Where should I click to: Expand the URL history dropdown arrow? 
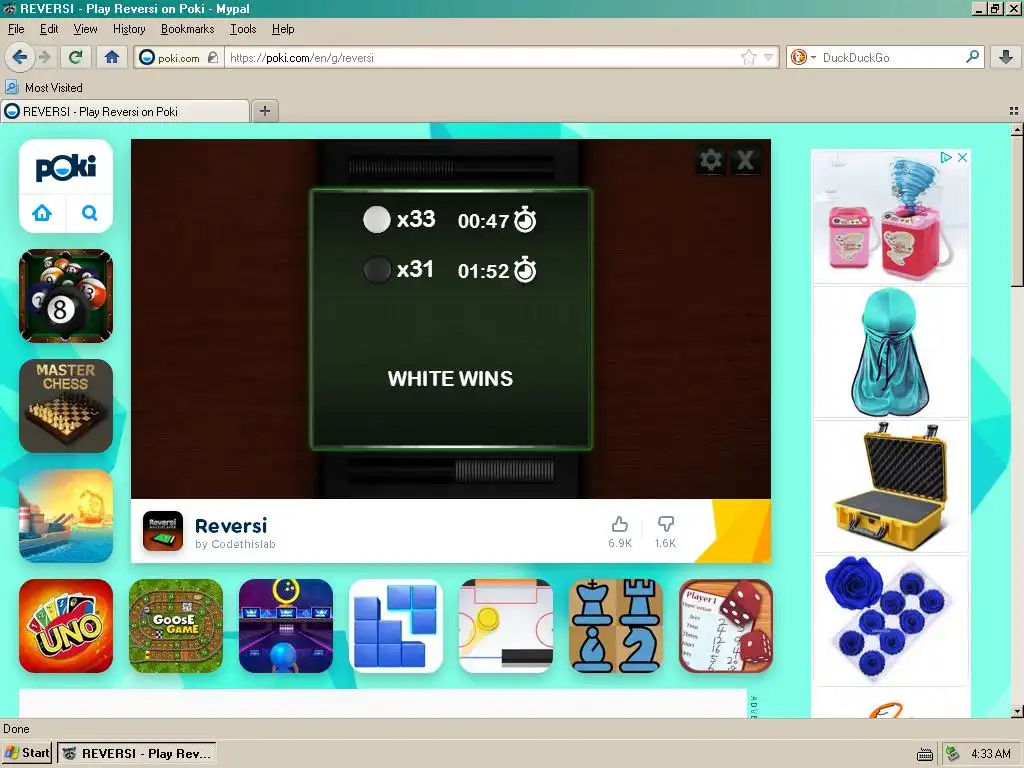coord(769,57)
